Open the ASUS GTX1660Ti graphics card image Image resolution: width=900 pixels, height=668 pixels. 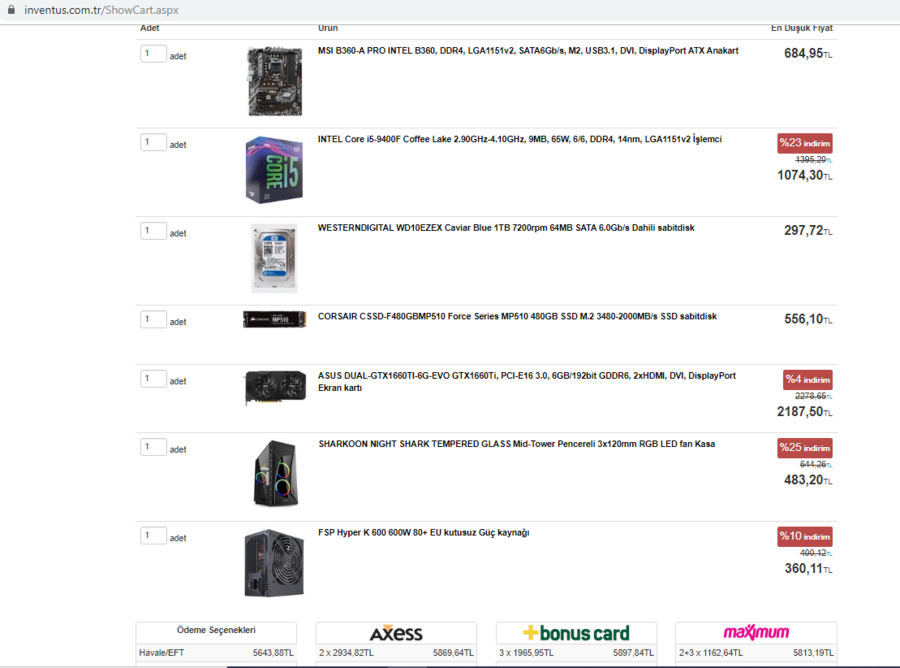pos(275,388)
